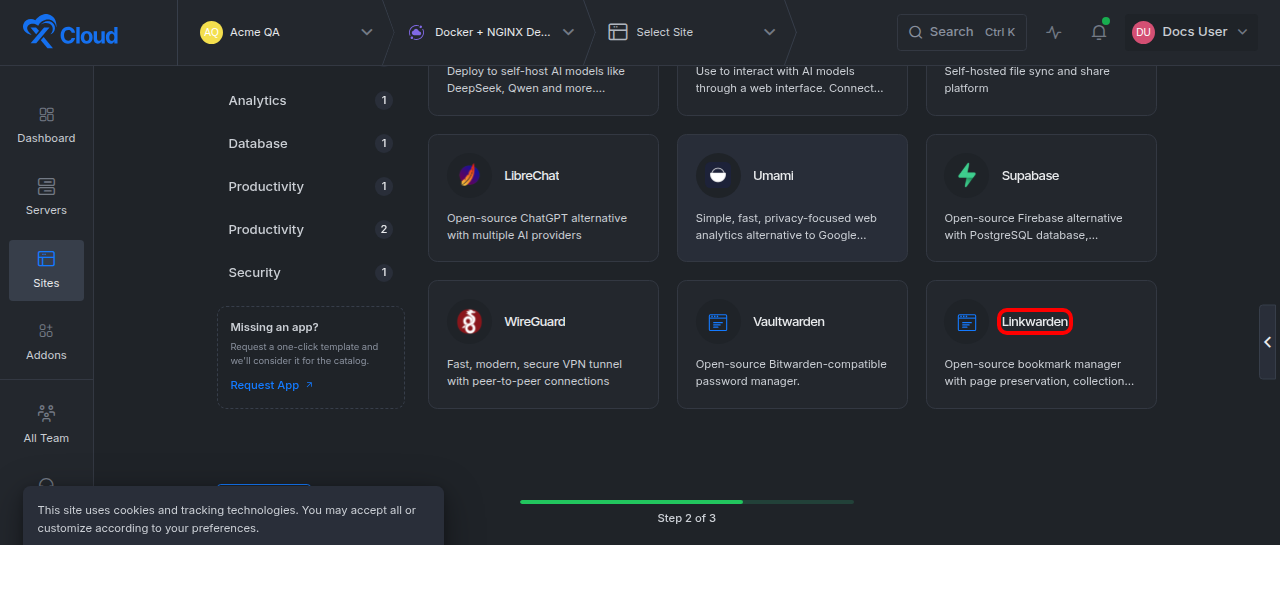Click 'Request a one-click template' text
Screen dimensions: 1280x609
tap(304, 354)
